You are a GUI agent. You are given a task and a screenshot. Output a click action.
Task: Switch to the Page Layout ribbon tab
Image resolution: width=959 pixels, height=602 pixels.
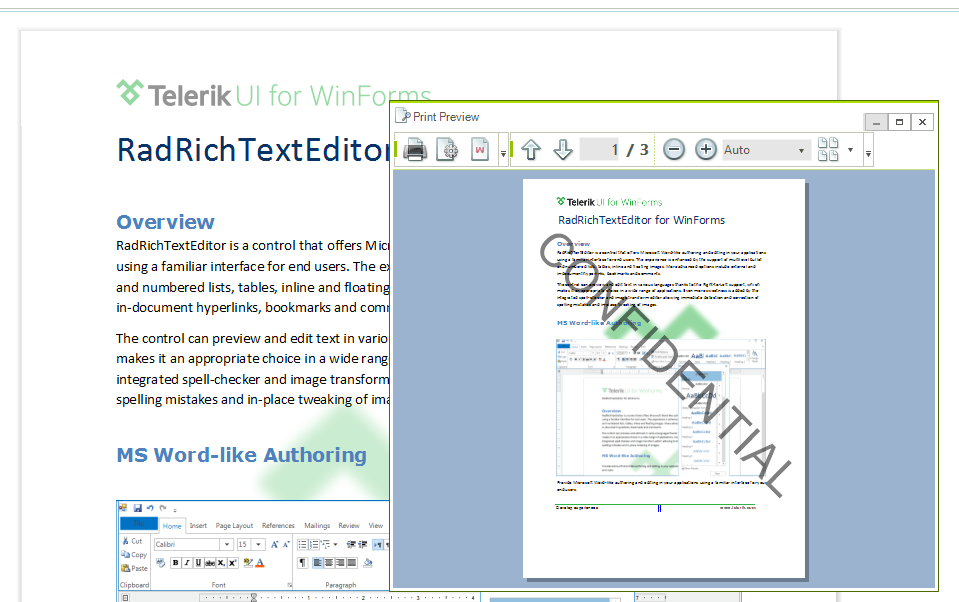click(234, 526)
